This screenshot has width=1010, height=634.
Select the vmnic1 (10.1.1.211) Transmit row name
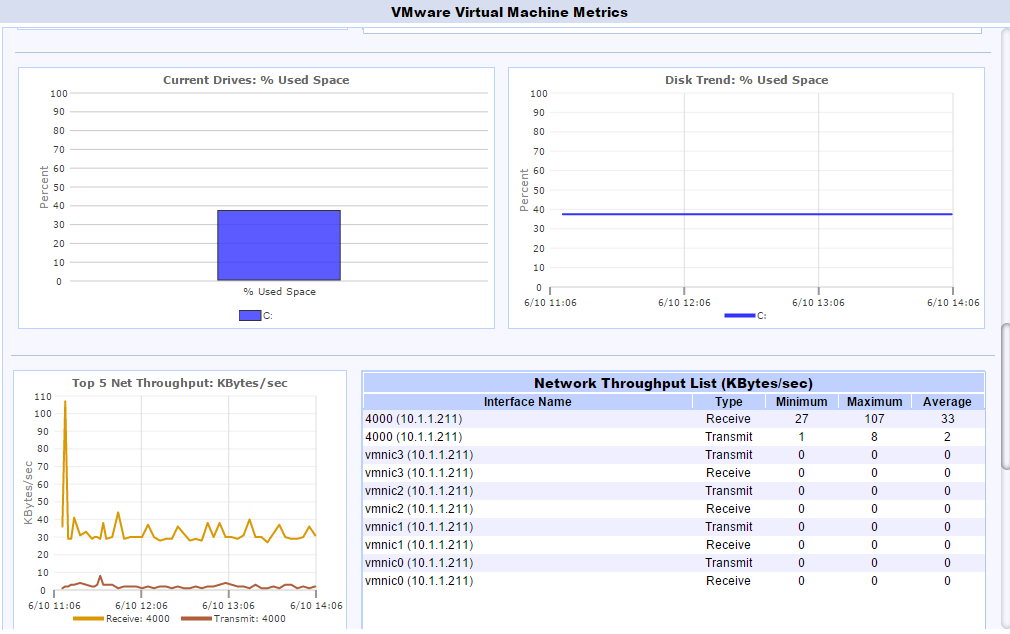point(419,527)
